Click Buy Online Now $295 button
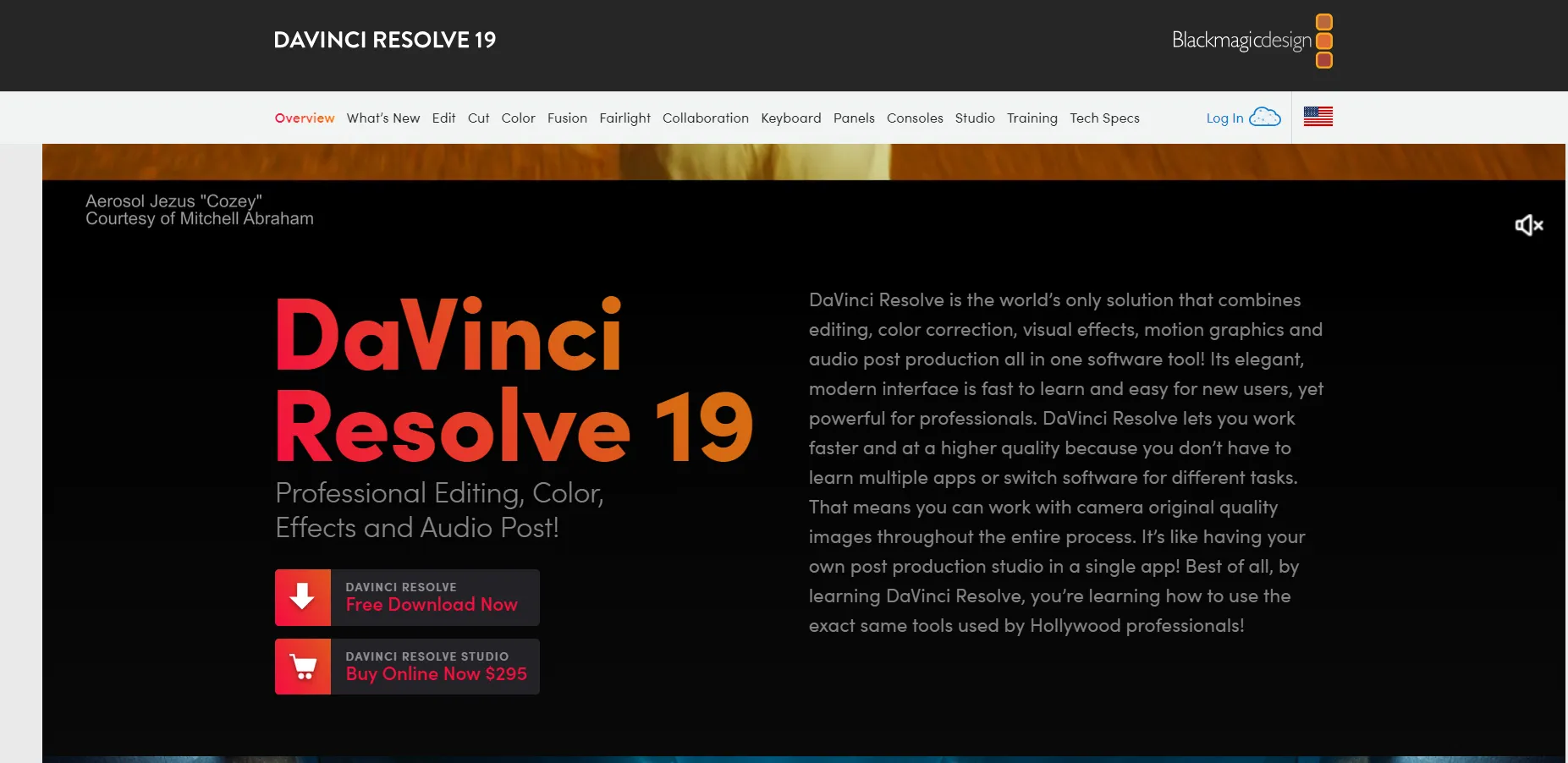This screenshot has width=1568, height=763. point(407,667)
